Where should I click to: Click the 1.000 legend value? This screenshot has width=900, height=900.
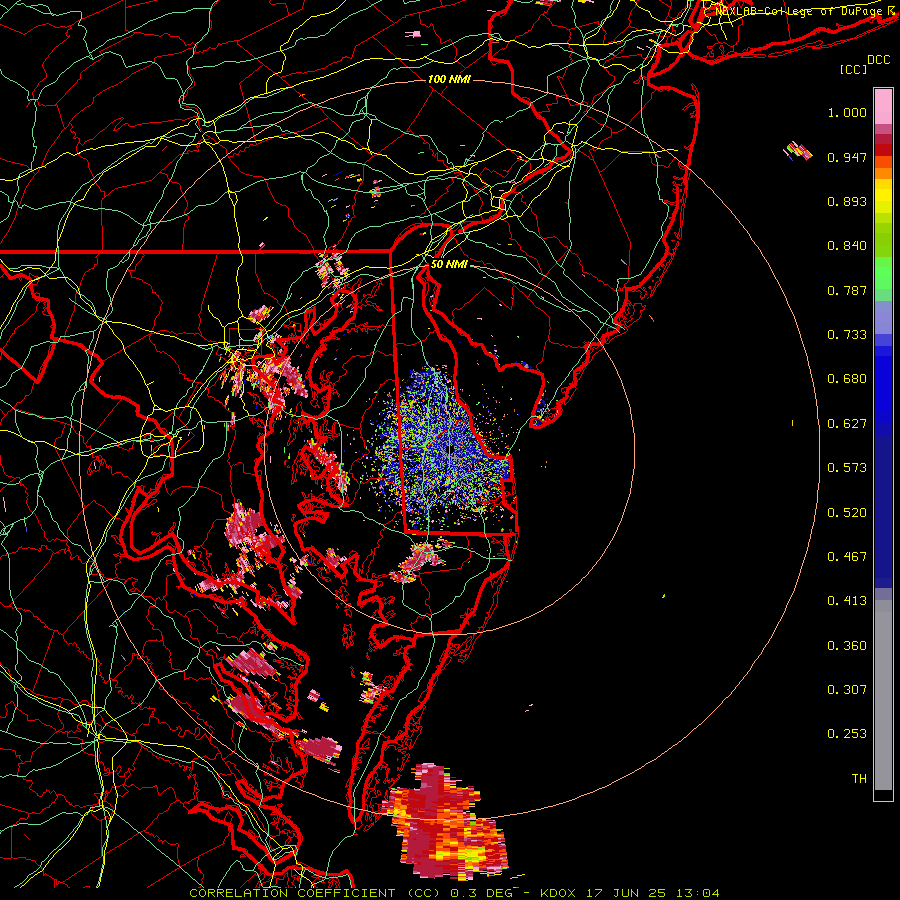pos(847,112)
